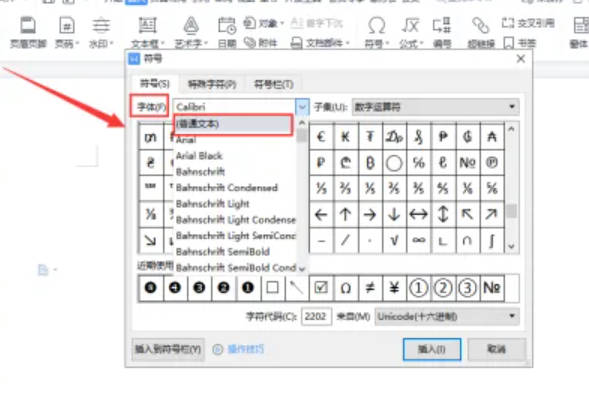Pick recent circled ③ symbol
Screen dimensions: 589x393
click(x=467, y=288)
